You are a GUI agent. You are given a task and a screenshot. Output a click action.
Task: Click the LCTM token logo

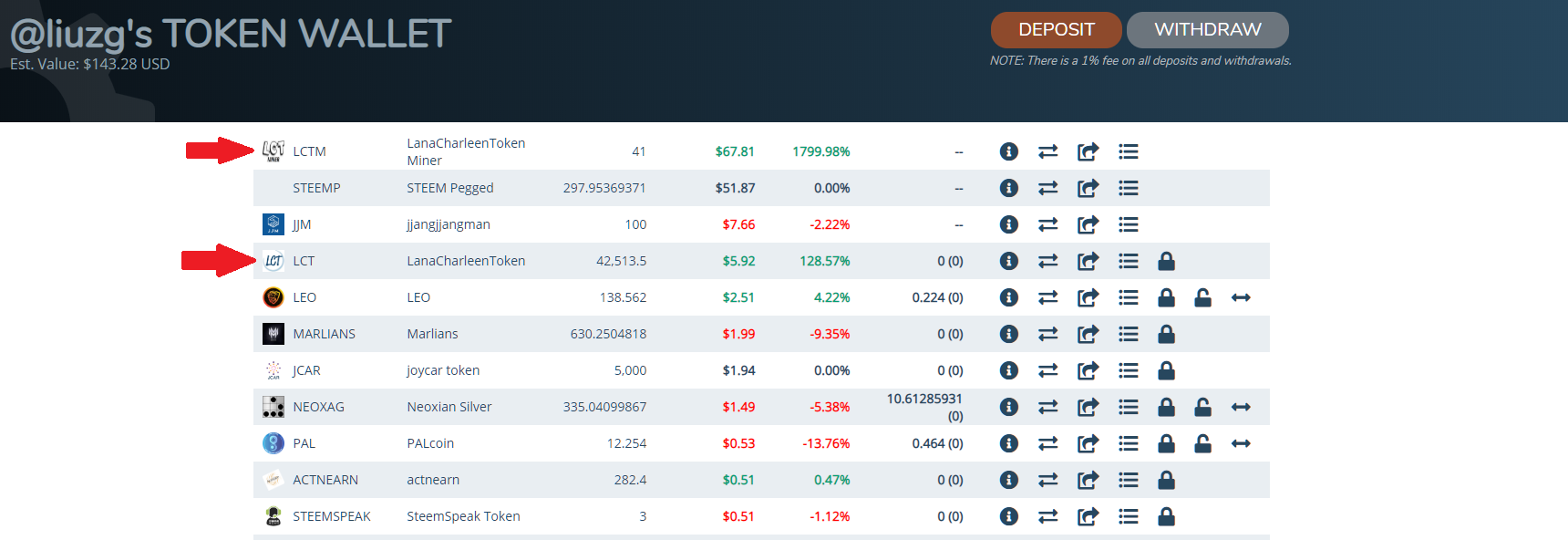pyautogui.click(x=273, y=151)
